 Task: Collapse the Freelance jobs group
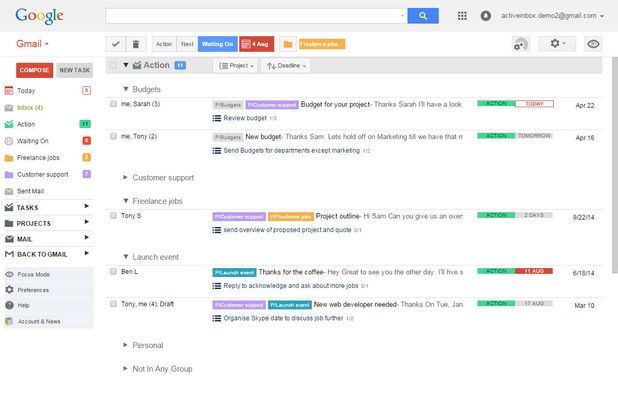tap(126, 201)
